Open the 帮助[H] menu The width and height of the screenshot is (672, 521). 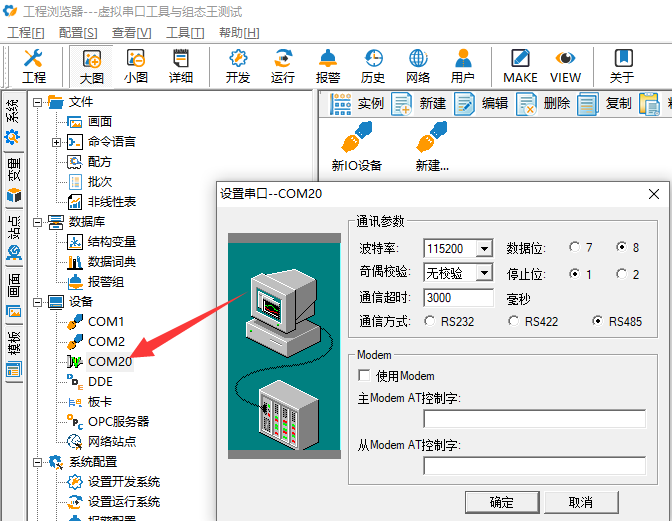239,33
